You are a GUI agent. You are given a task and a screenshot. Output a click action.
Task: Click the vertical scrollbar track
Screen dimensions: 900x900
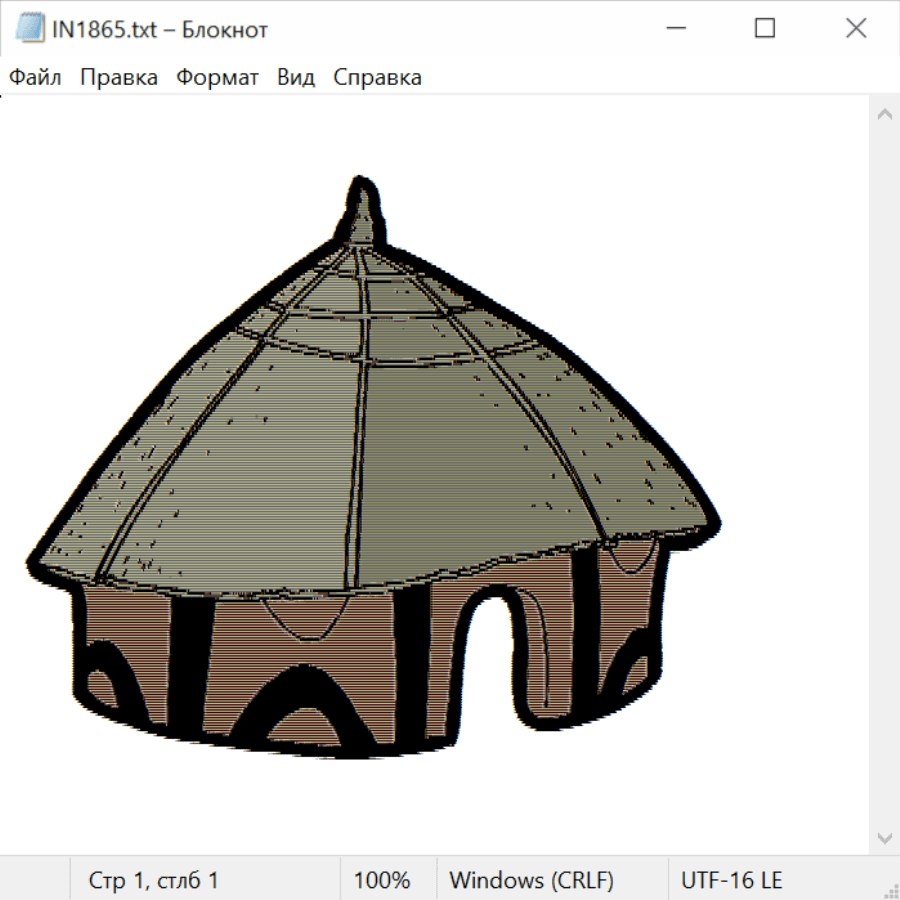pos(884,475)
